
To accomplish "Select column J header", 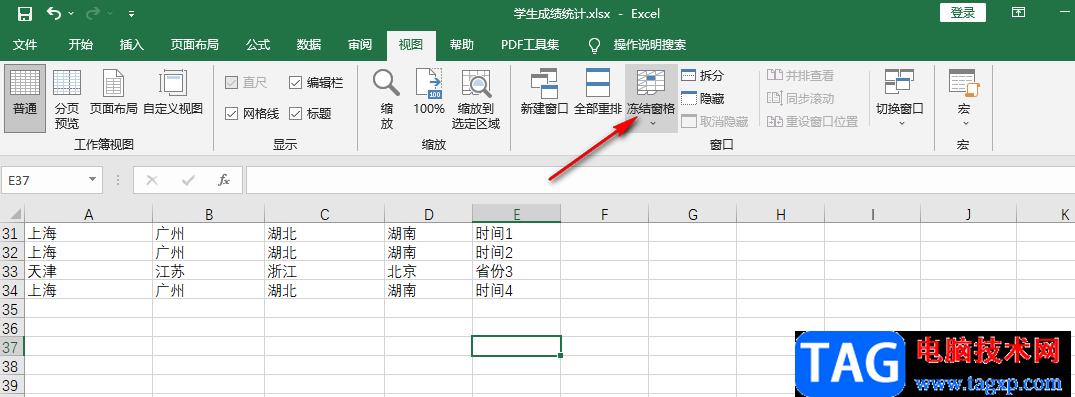I will [968, 215].
